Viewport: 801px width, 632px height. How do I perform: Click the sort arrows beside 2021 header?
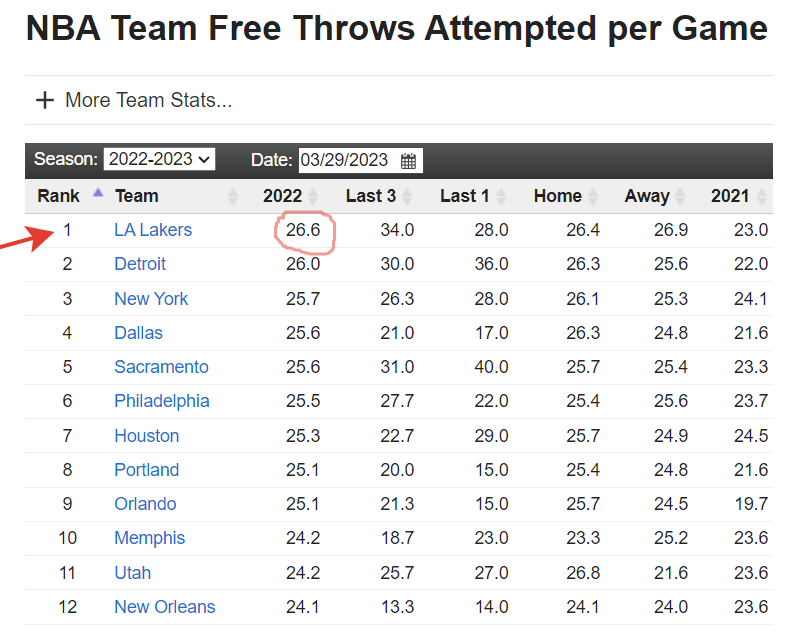click(761, 196)
